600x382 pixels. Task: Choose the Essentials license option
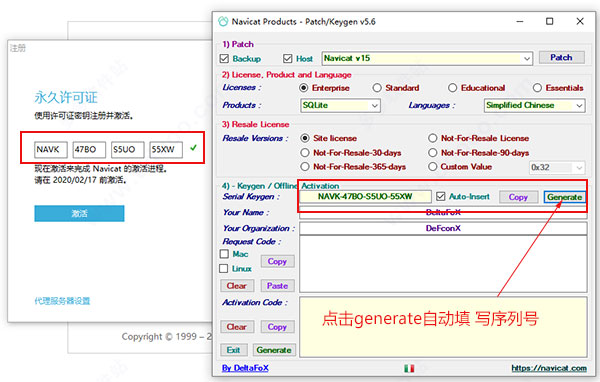tap(537, 88)
